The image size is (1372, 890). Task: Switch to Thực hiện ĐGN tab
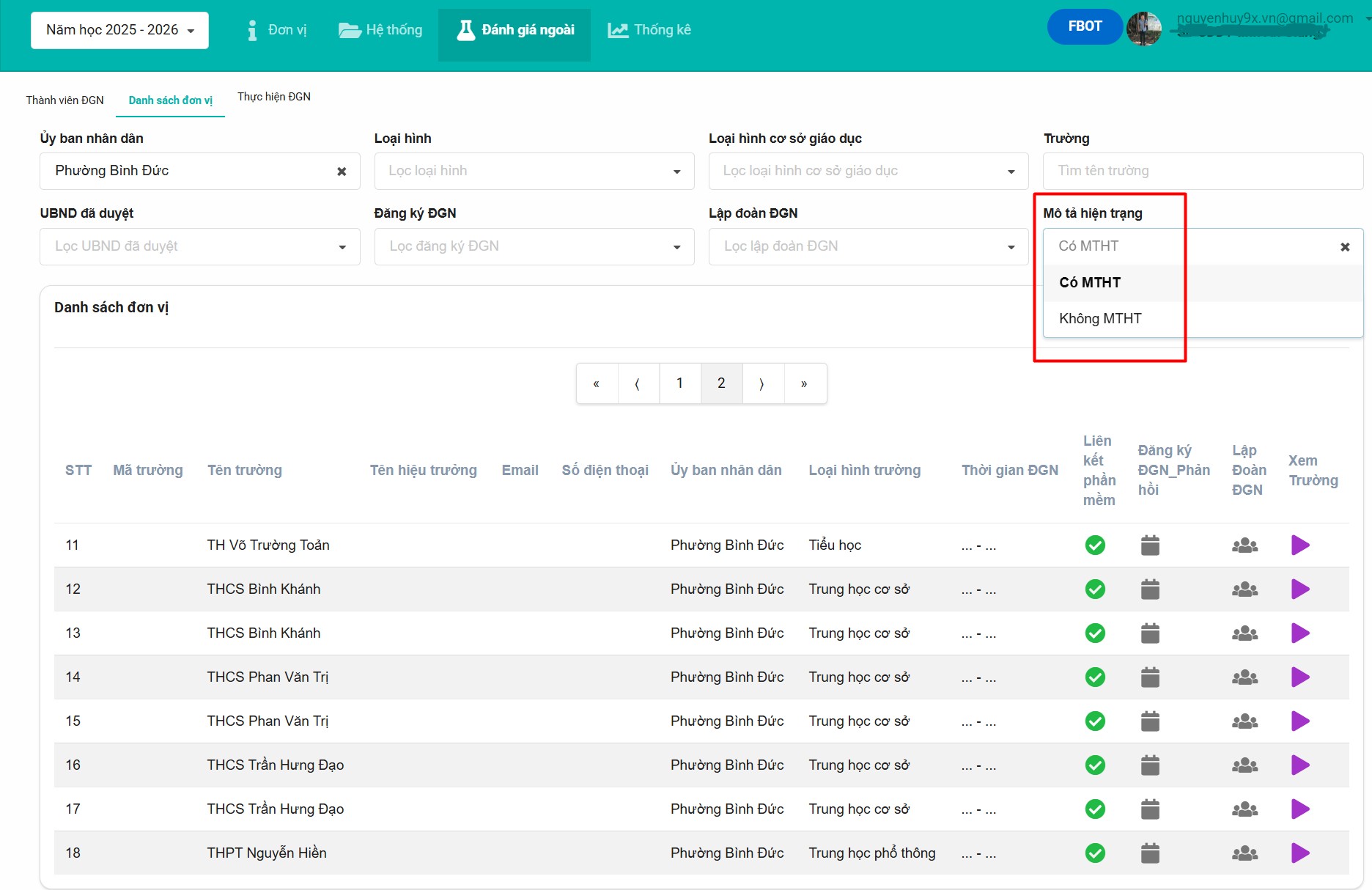point(273,97)
